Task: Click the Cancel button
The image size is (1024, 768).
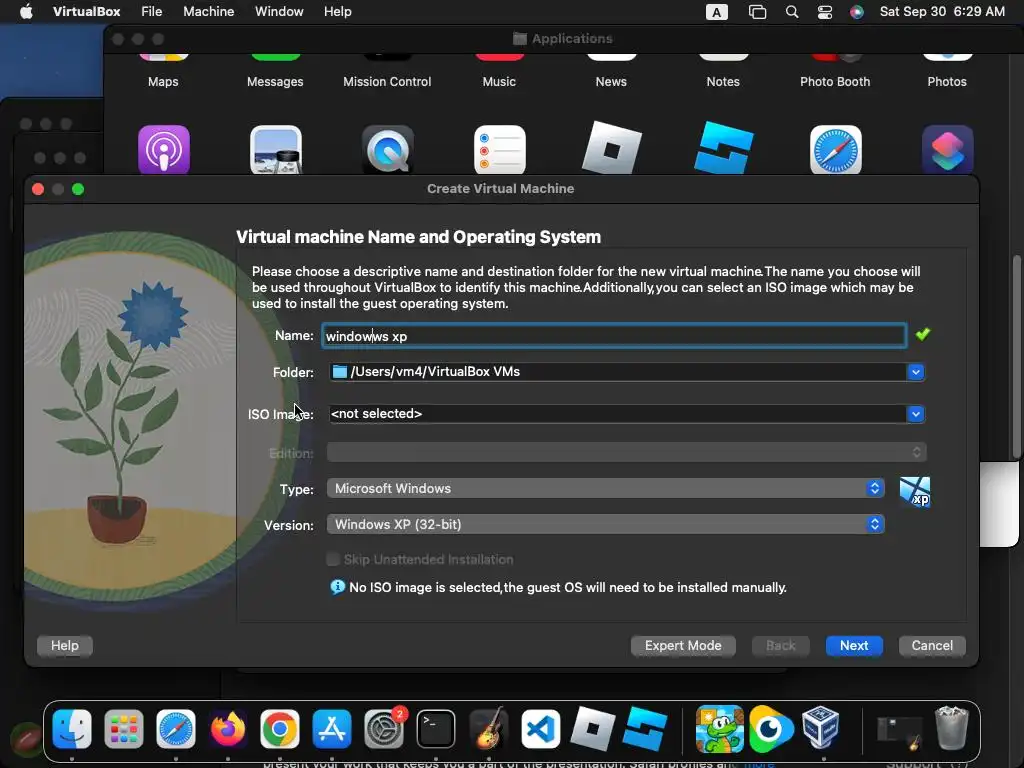Action: 932,645
